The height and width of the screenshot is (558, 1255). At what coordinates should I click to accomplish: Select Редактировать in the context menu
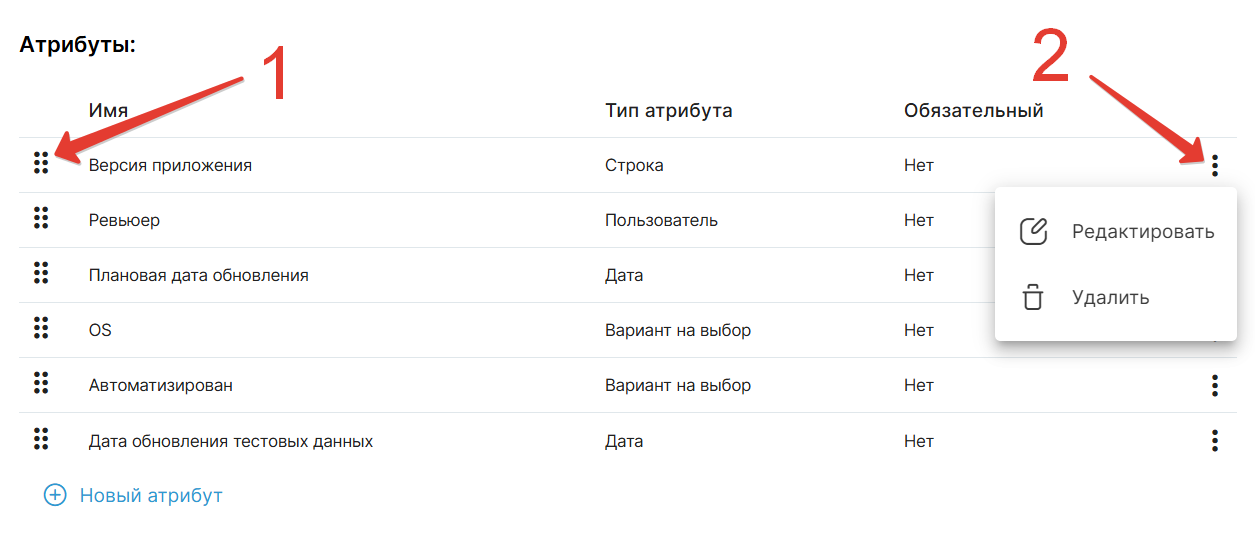point(1142,232)
